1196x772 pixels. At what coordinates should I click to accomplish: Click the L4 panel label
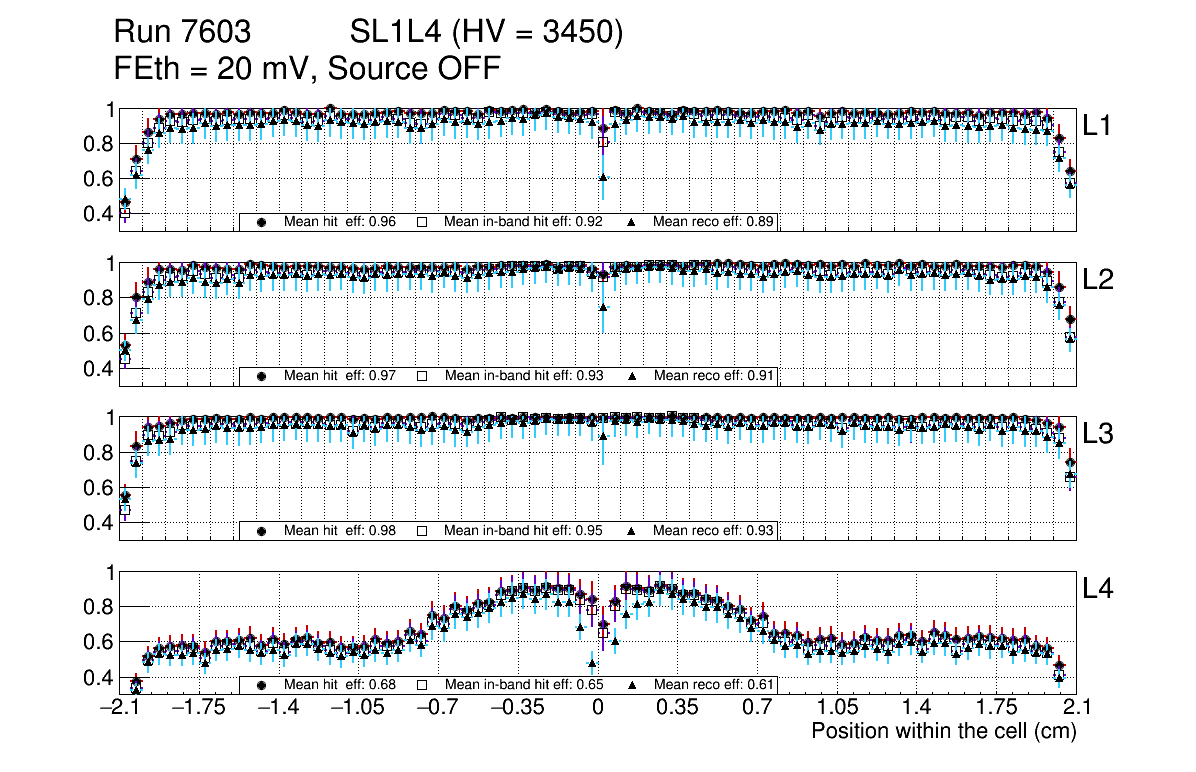click(1098, 590)
